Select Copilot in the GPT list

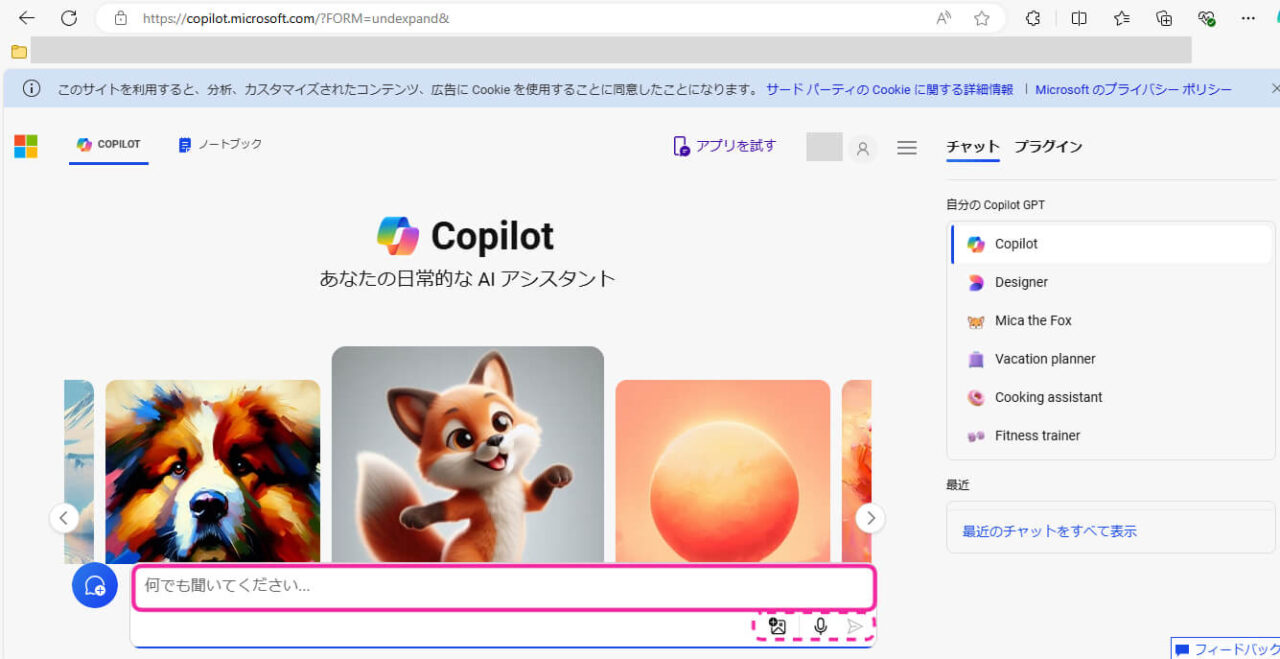(x=1111, y=244)
